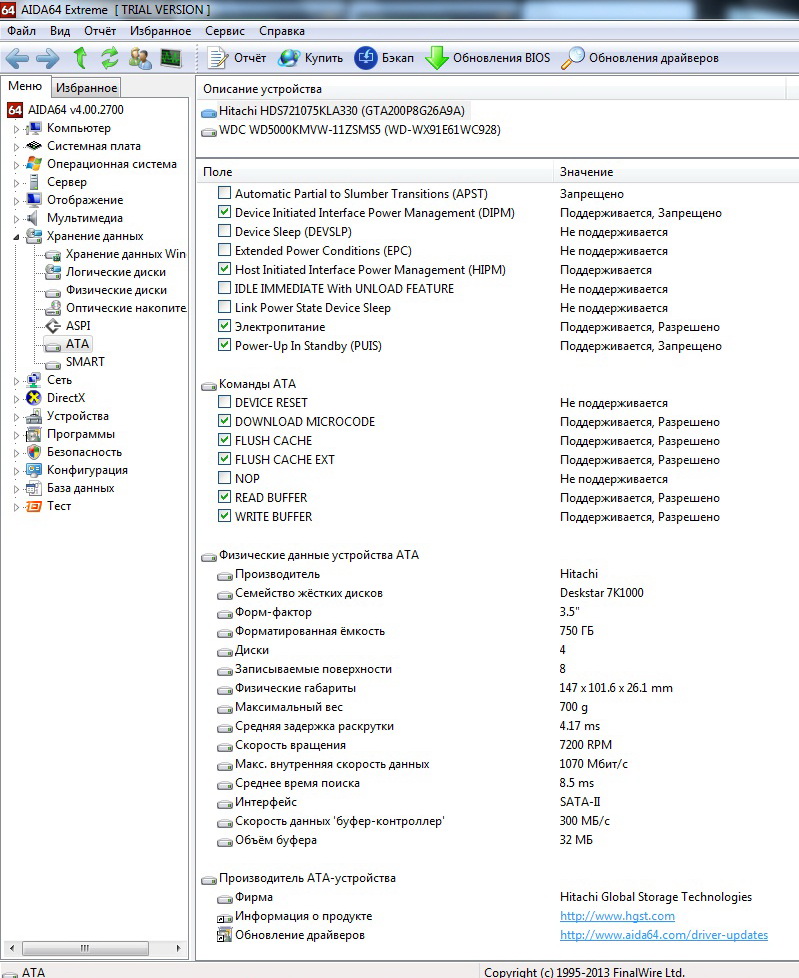Expand the Компьютер tree node
This screenshot has width=799, height=978.
click(x=16, y=129)
